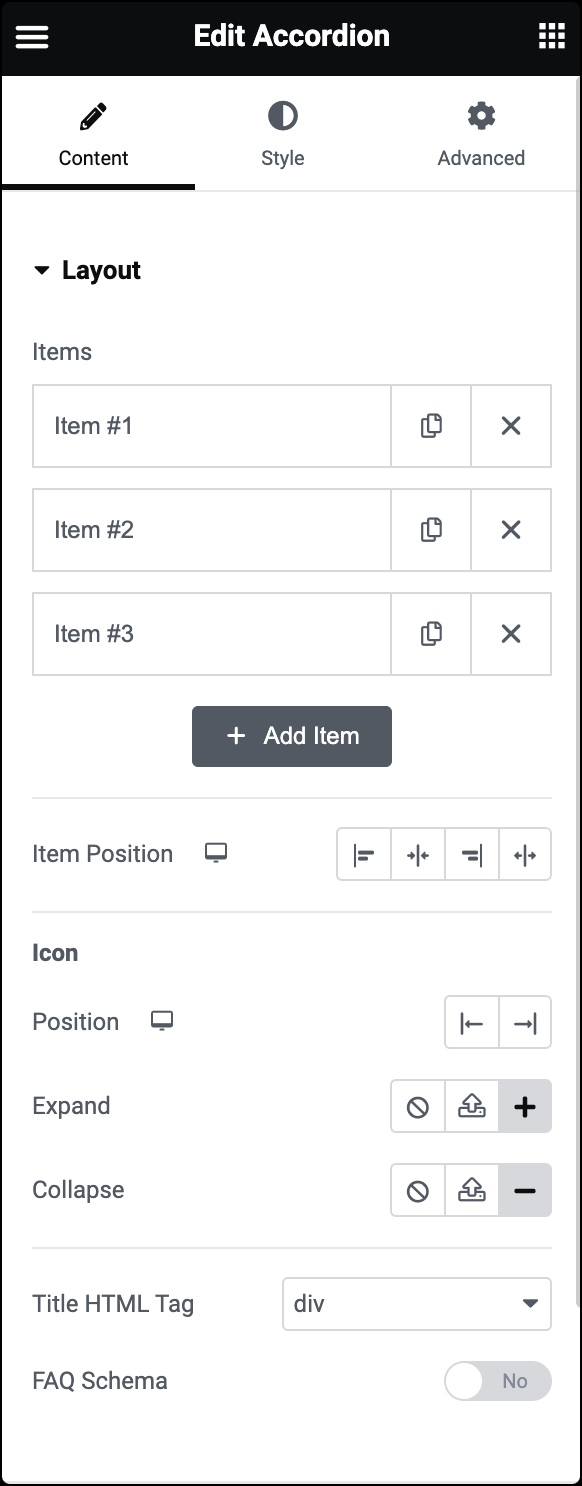Duplicate Item #3
582x1486 pixels.
point(431,634)
